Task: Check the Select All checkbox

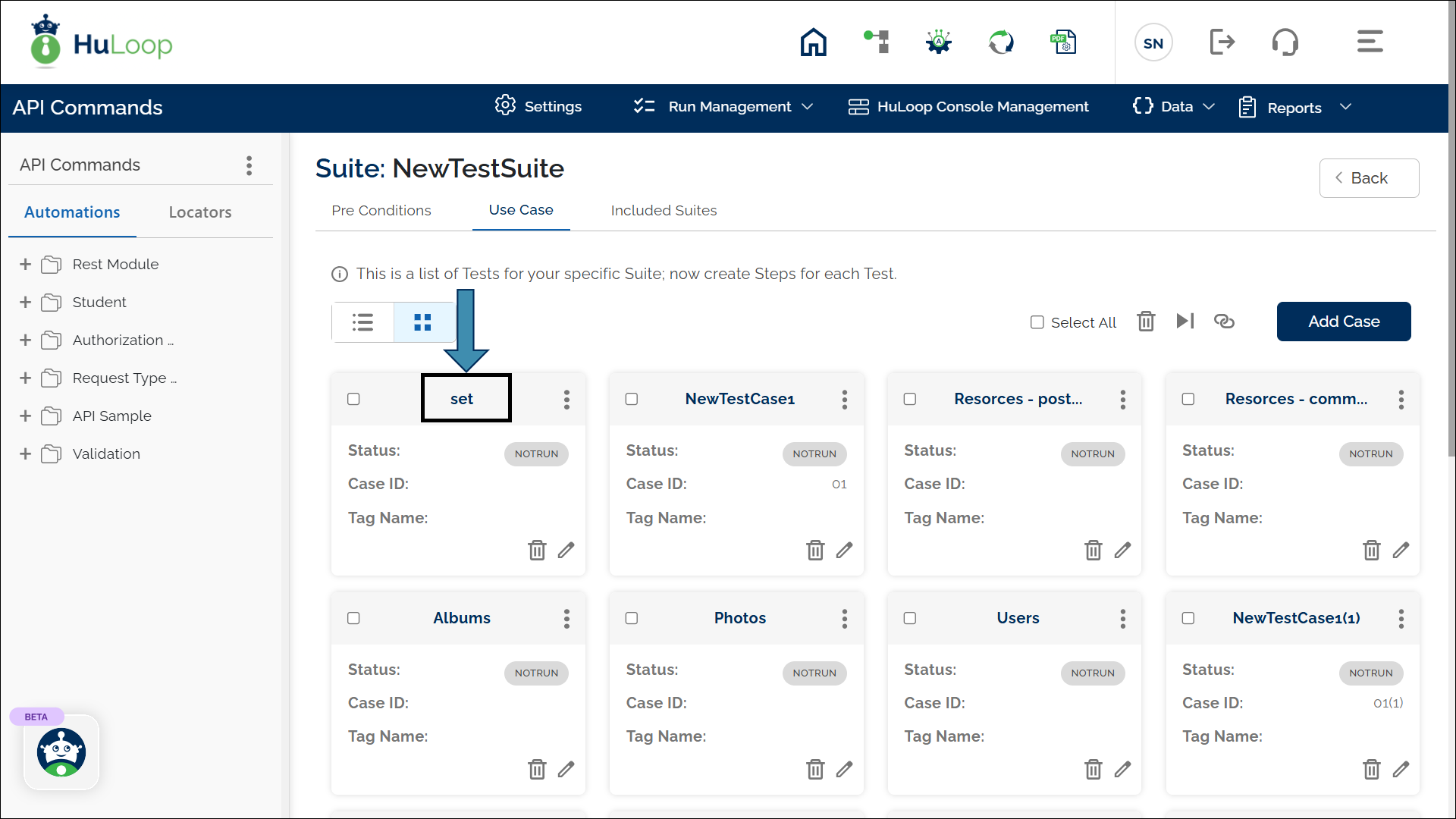Action: pyautogui.click(x=1037, y=322)
